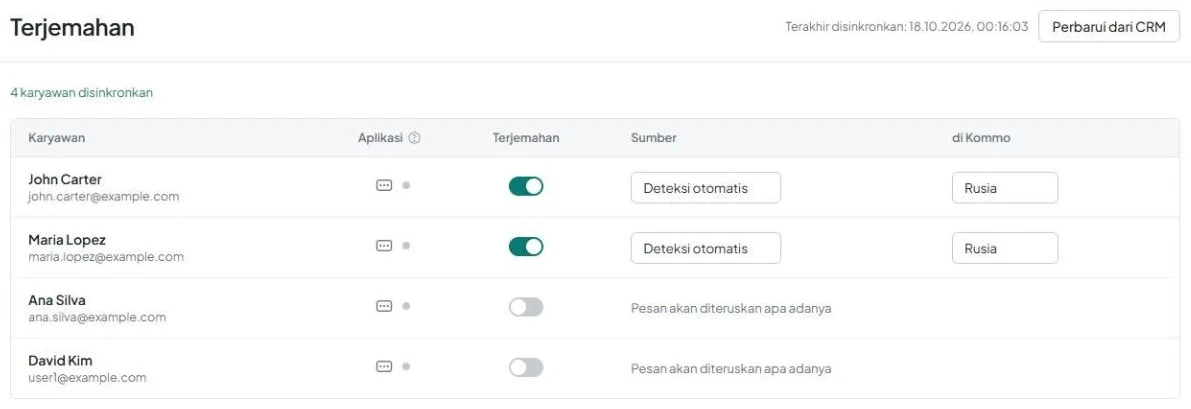Select the David Kim name
The height and width of the screenshot is (409, 1191).
[60, 360]
